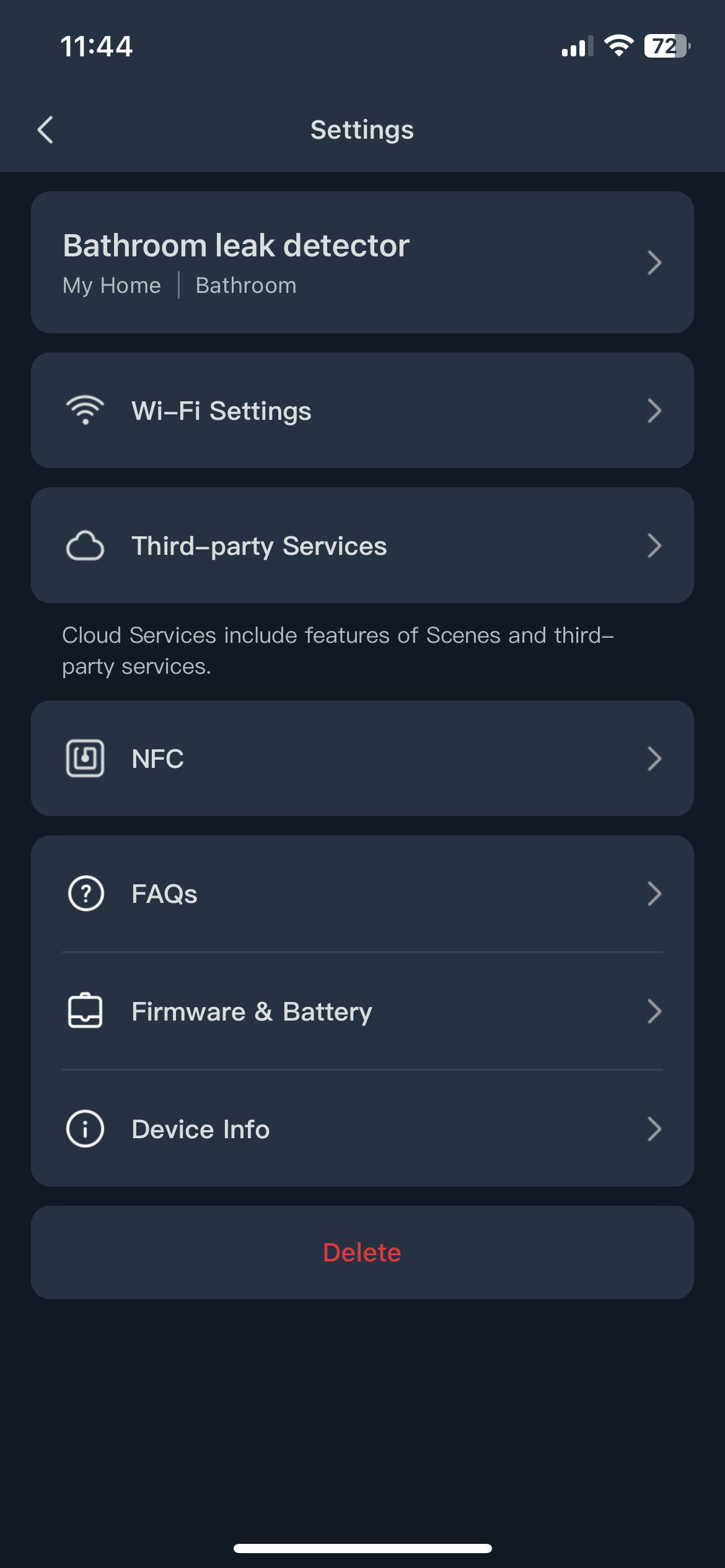Open the Wi-Fi Settings menu item
The image size is (725, 1568).
[x=221, y=411]
